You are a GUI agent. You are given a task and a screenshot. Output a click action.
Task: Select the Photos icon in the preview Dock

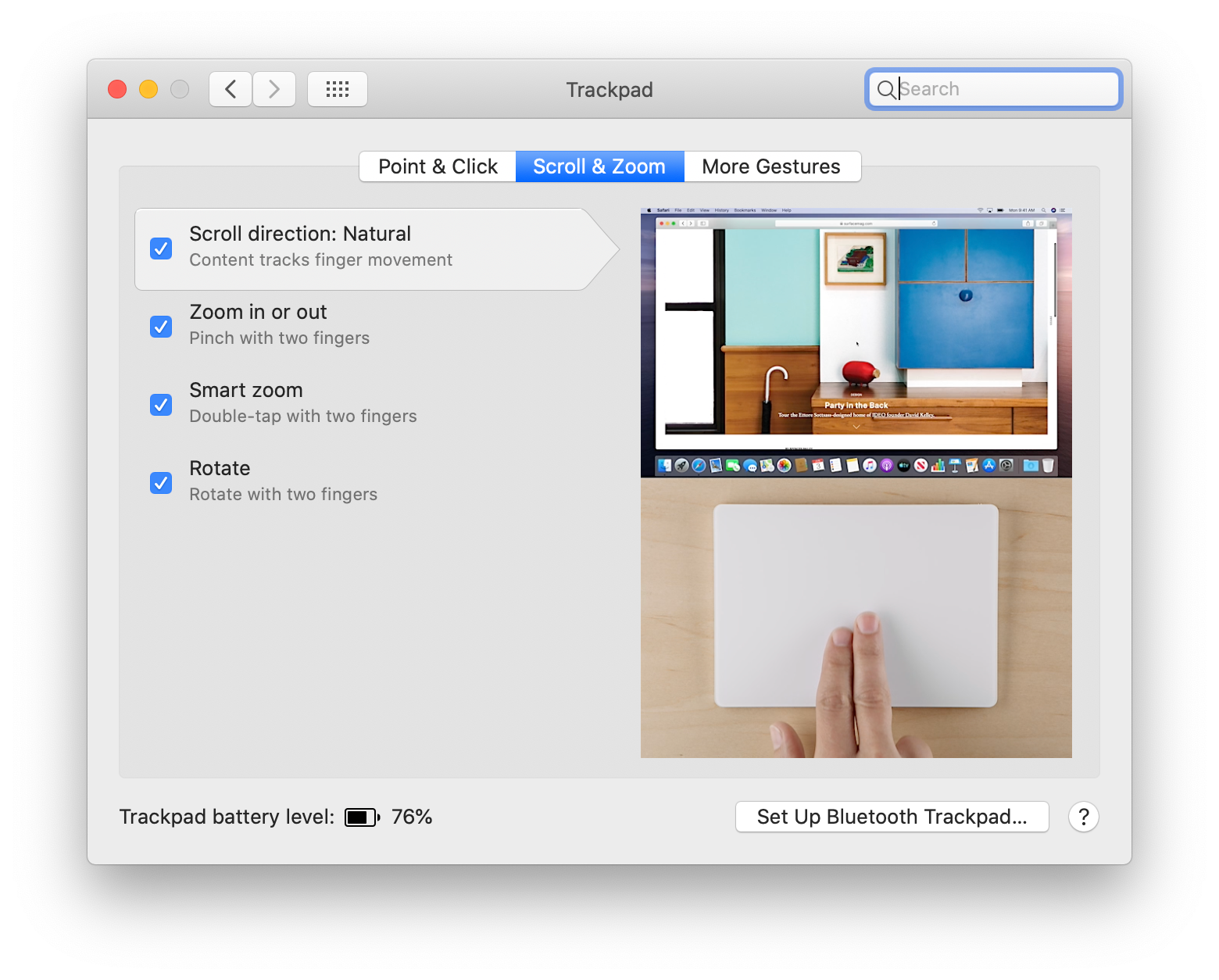(x=783, y=466)
